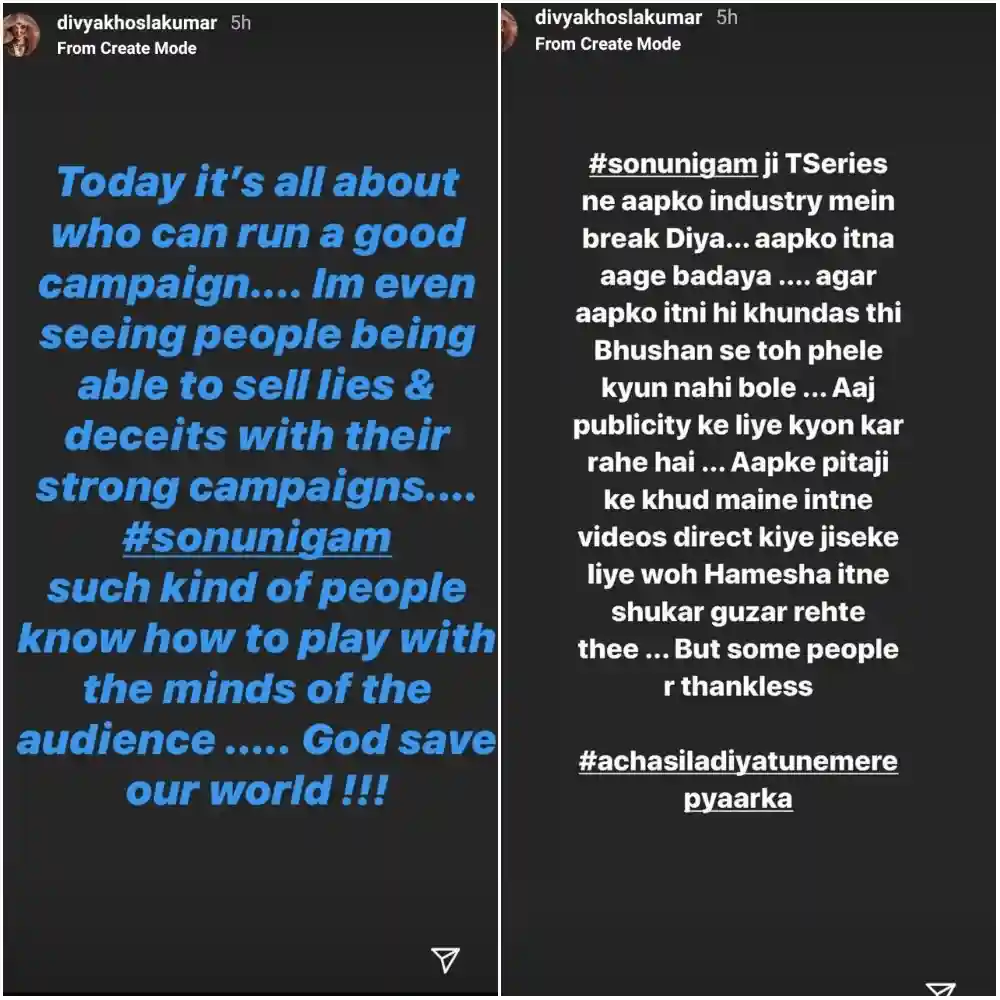
Task: Click the 'r thankless' text line
Action: (738, 686)
